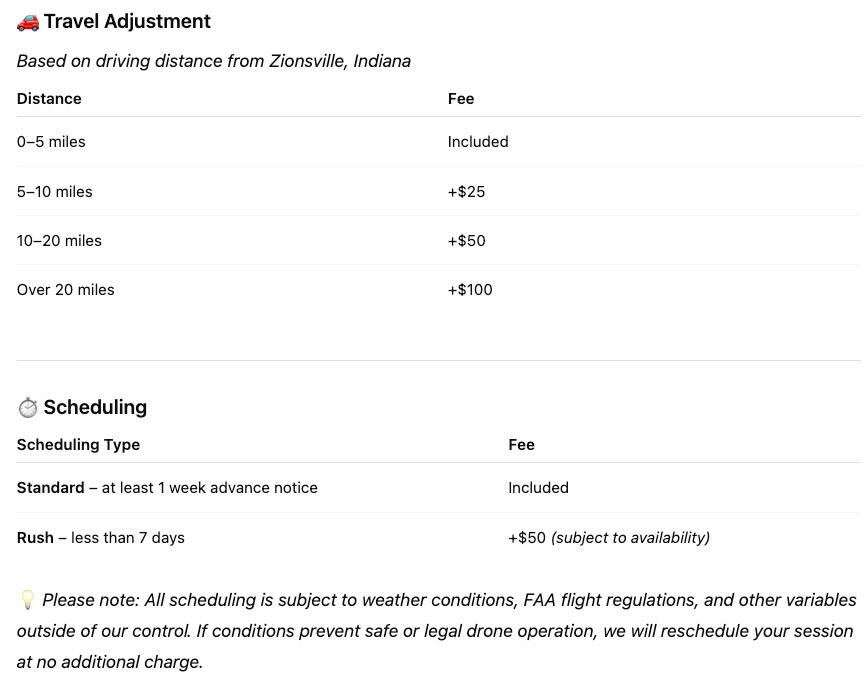Screen dimensions: 864x685
Task: Select the 10–20 miles row label
Action: pos(59,241)
